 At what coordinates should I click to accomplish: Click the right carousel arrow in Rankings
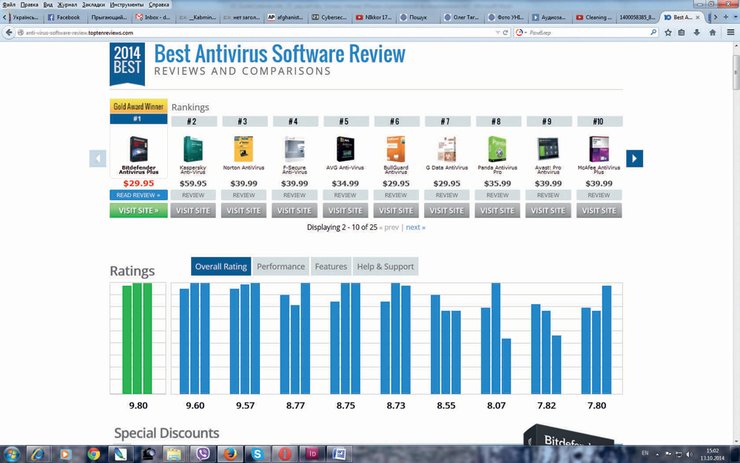click(x=634, y=158)
